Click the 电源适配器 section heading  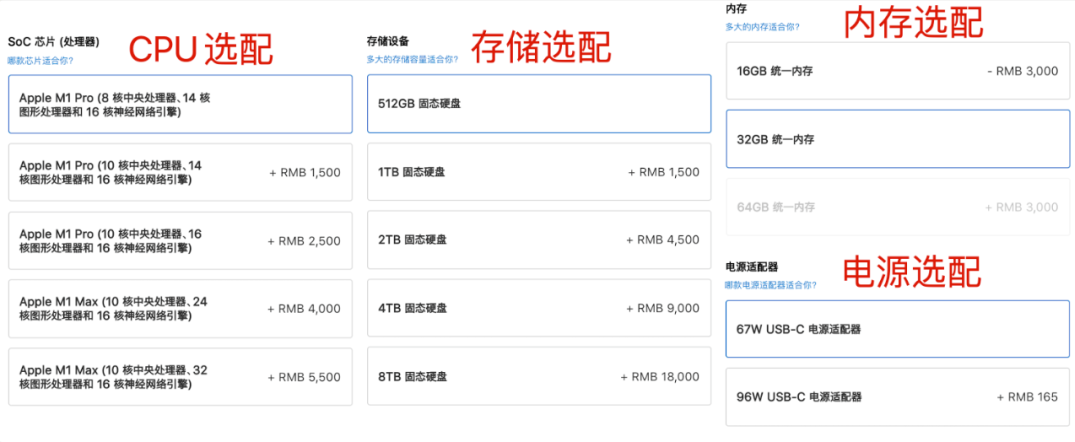(751, 267)
